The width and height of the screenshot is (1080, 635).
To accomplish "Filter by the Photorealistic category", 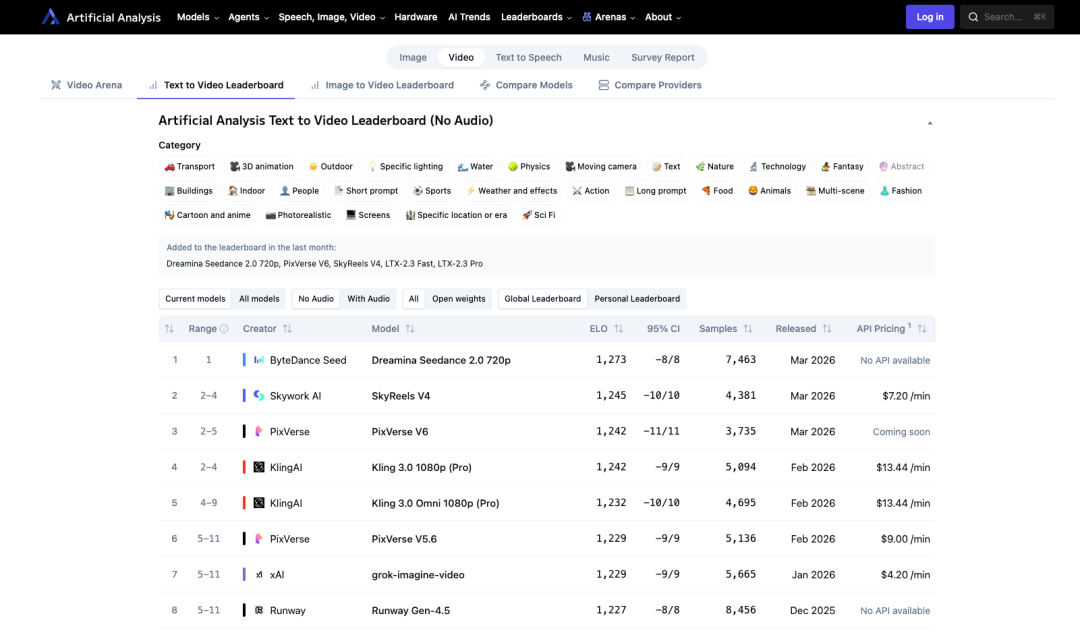I will pyautogui.click(x=298, y=215).
